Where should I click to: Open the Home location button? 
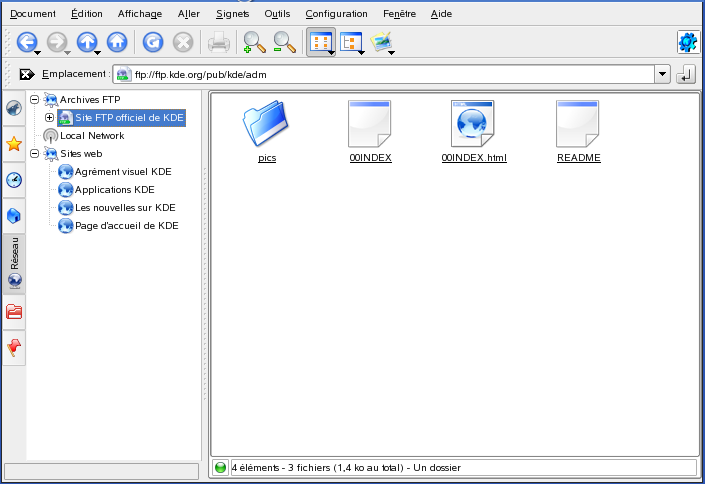[117, 42]
